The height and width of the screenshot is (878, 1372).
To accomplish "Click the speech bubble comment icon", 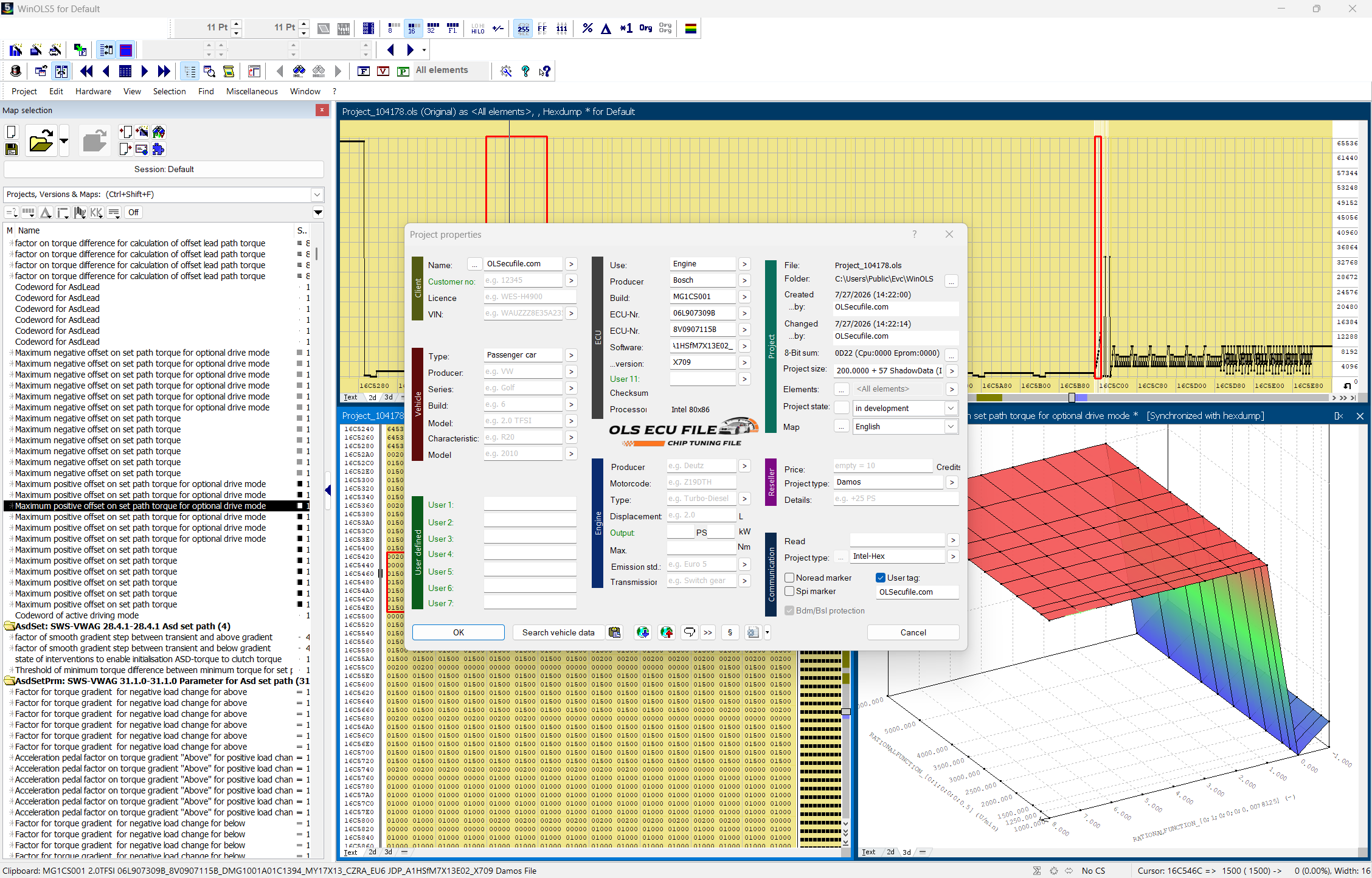I will pos(689,632).
